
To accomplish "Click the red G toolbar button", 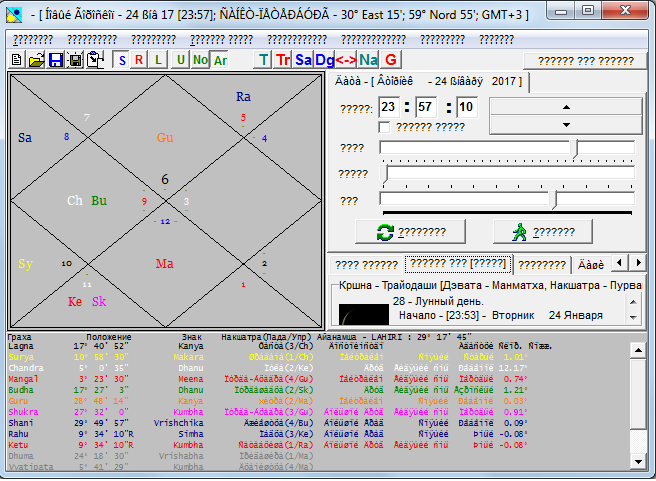I will pyautogui.click(x=391, y=60).
